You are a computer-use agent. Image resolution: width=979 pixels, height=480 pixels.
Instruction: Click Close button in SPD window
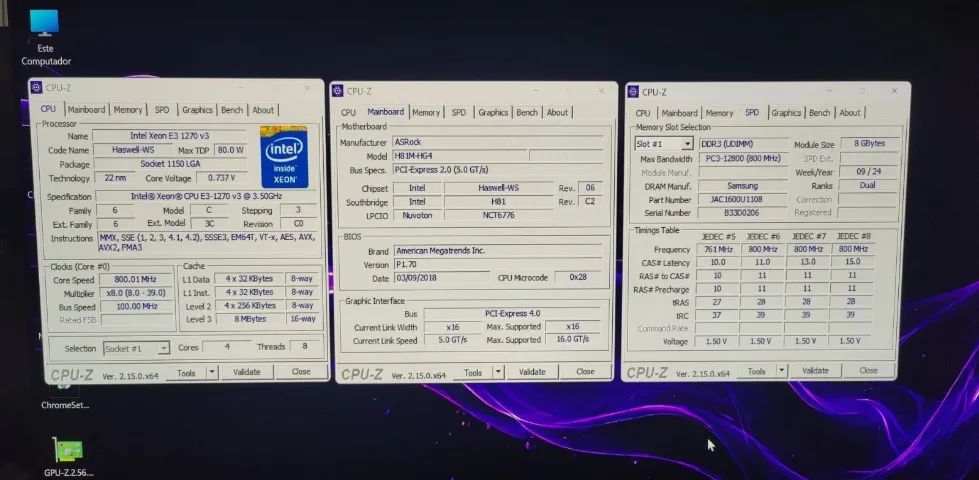point(868,371)
